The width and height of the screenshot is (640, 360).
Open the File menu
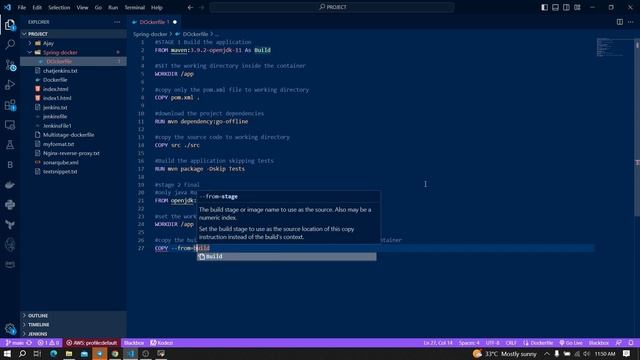[22, 7]
